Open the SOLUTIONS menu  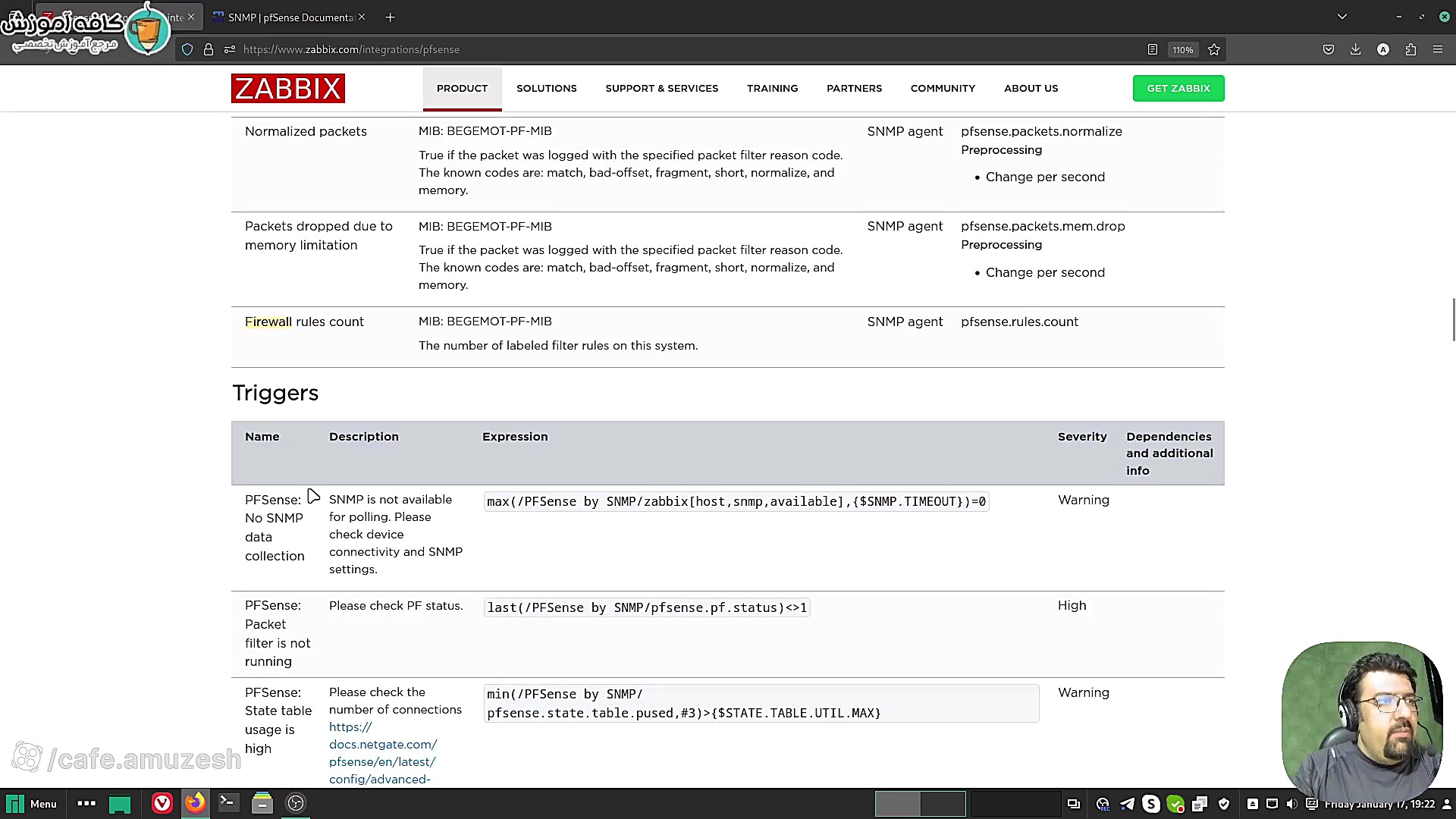point(547,88)
